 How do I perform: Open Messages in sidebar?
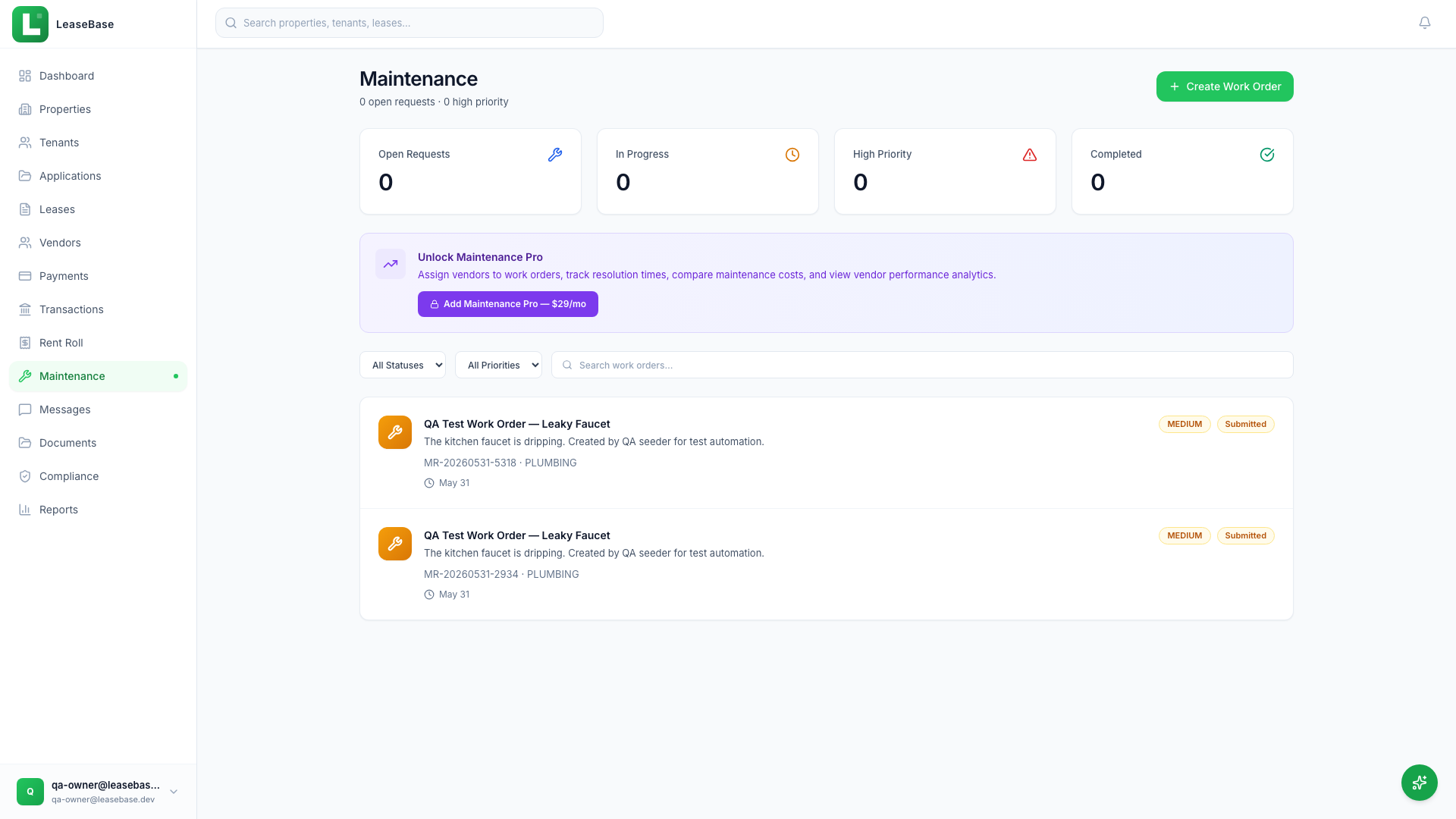click(98, 409)
